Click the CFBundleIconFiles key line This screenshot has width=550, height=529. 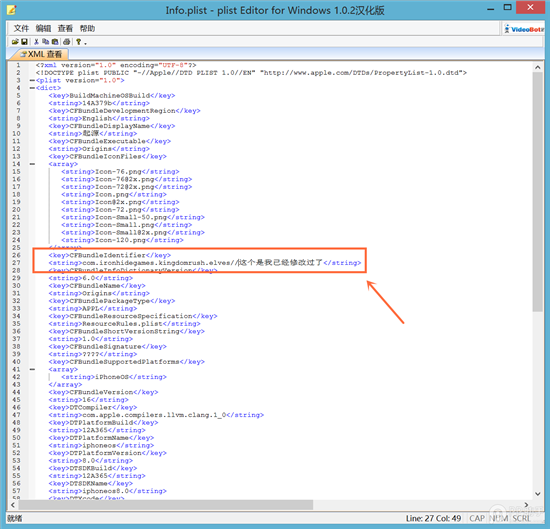pyautogui.click(x=108, y=156)
